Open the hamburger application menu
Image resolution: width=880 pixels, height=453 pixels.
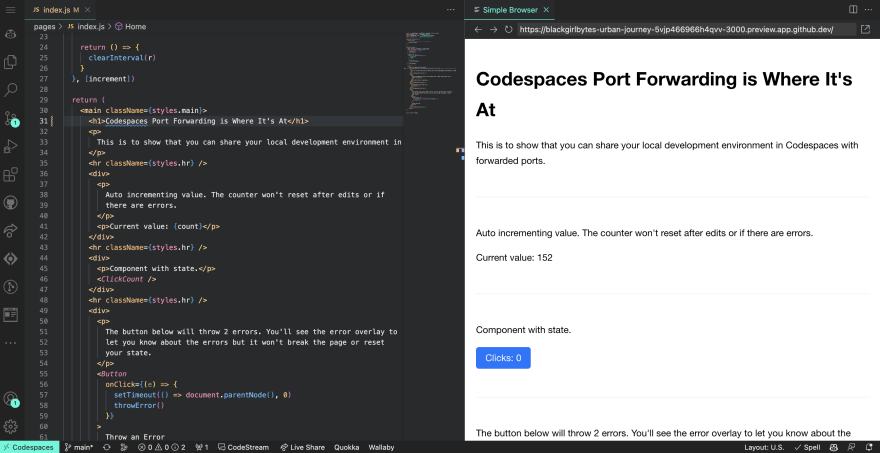(x=11, y=9)
